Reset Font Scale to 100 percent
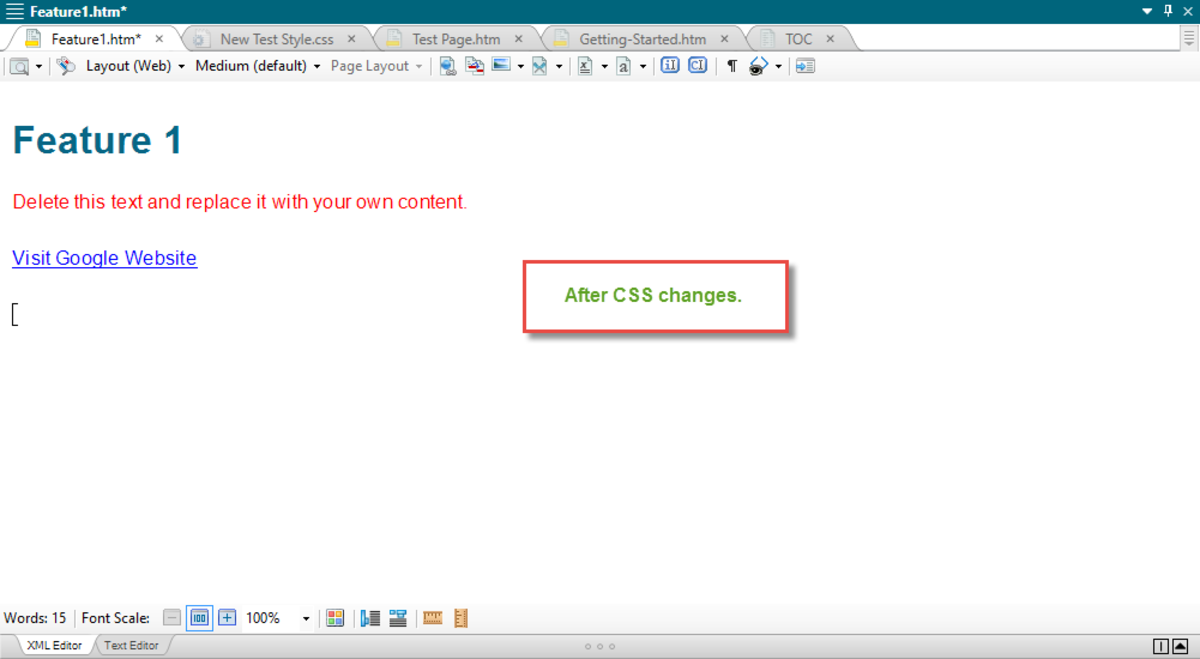Screen dimensions: 1200x659 coord(199,618)
